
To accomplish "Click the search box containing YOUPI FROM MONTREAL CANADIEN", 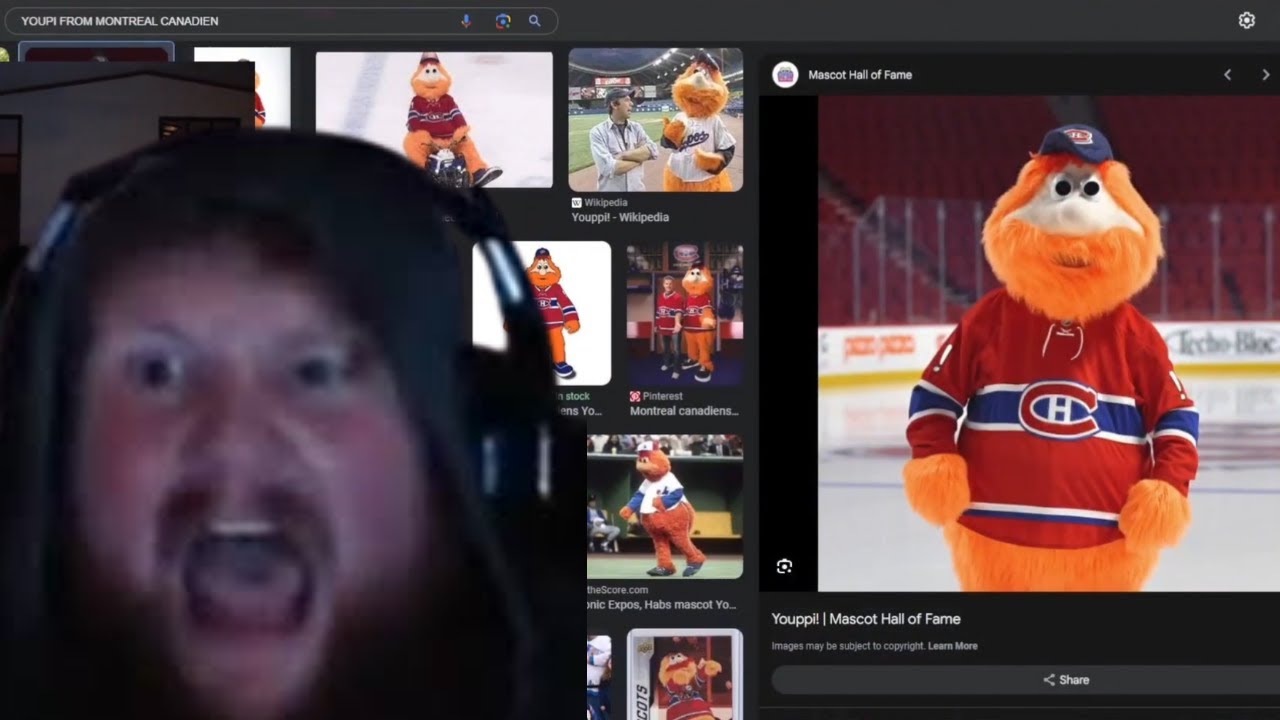I will (x=279, y=21).
